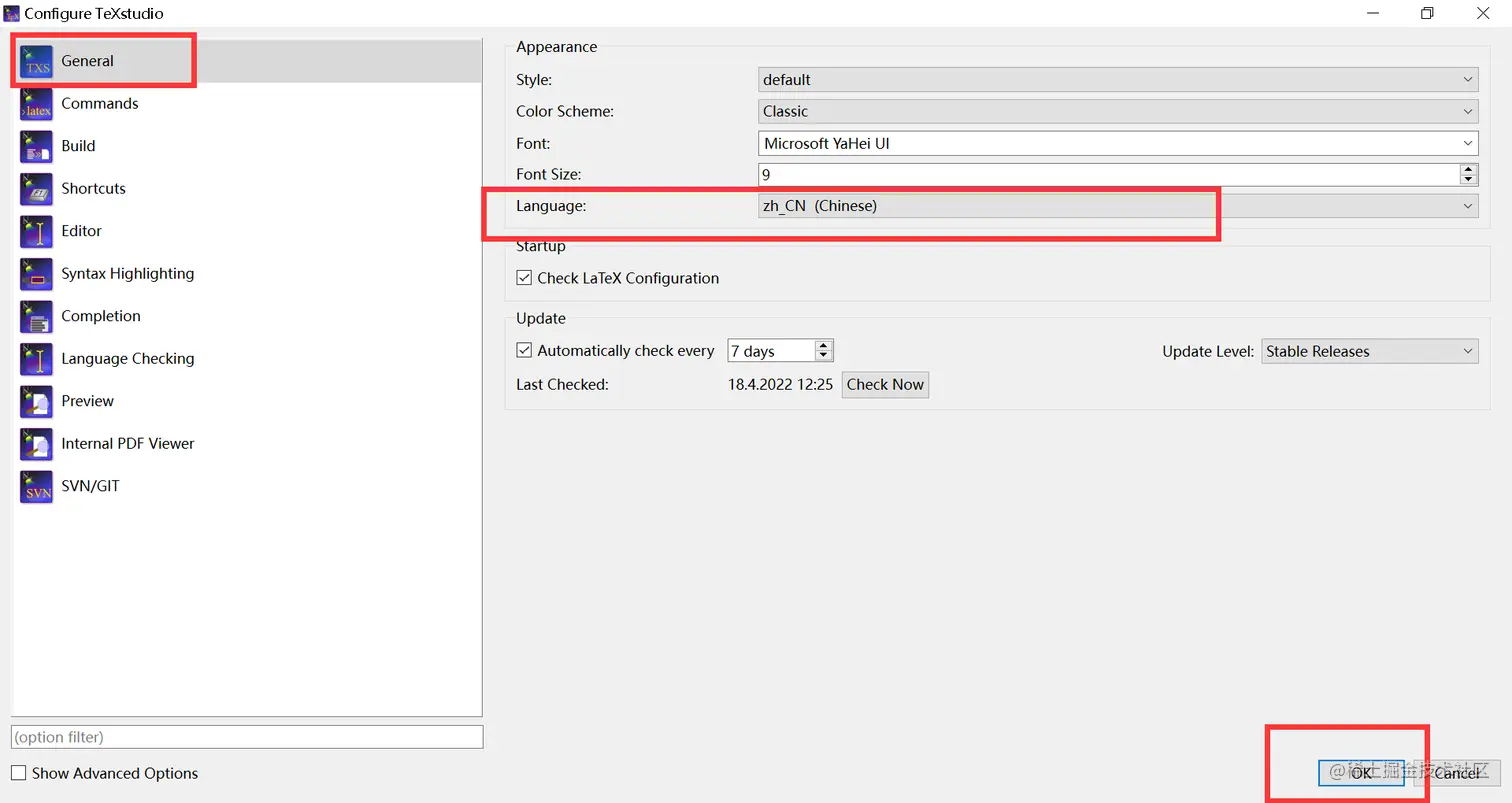The height and width of the screenshot is (803, 1512).
Task: Click the Check Now button
Action: pyautogui.click(x=885, y=384)
